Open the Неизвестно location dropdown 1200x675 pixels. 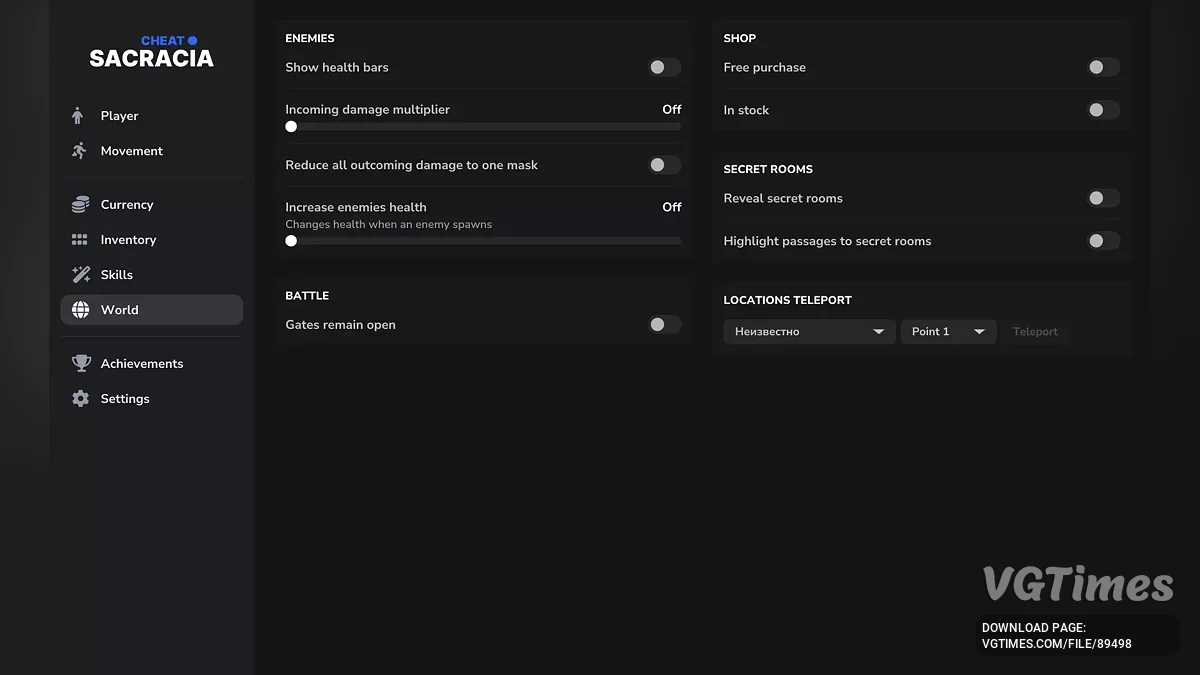(x=808, y=331)
